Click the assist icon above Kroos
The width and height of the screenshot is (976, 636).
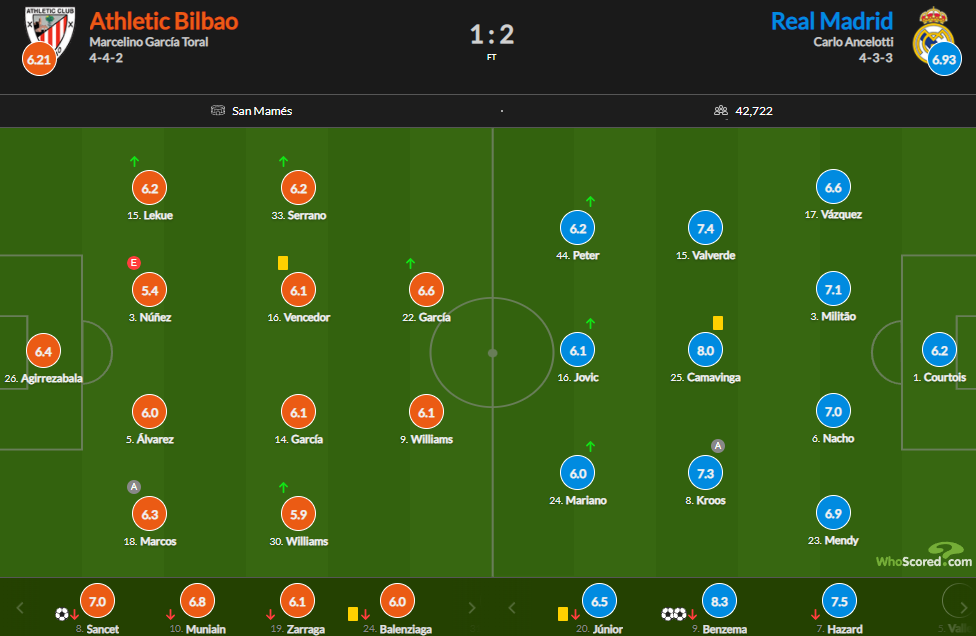[x=718, y=446]
